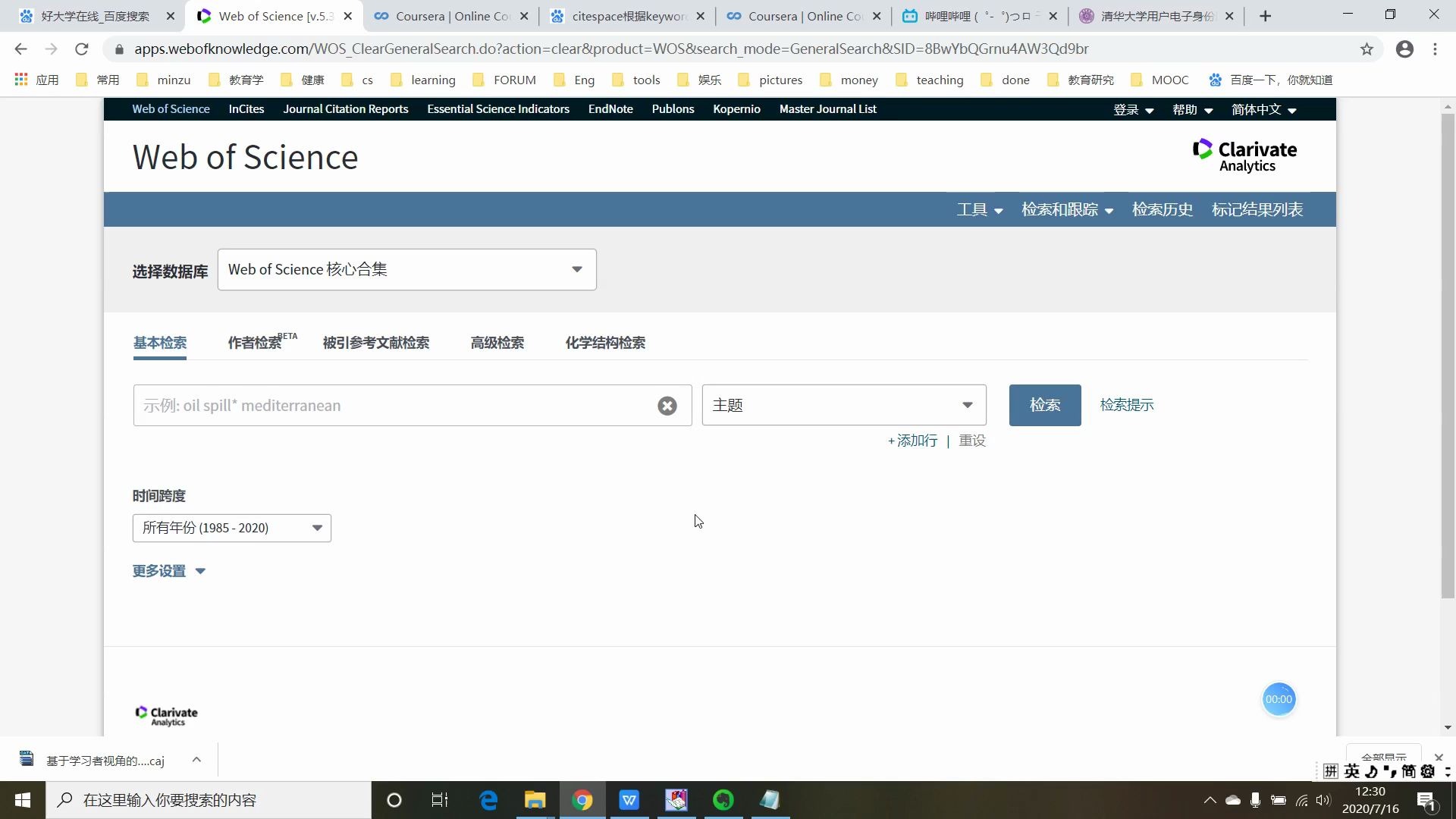This screenshot has height=819, width=1456.
Task: Launch Microsoft Edge from taskbar
Action: (x=488, y=800)
